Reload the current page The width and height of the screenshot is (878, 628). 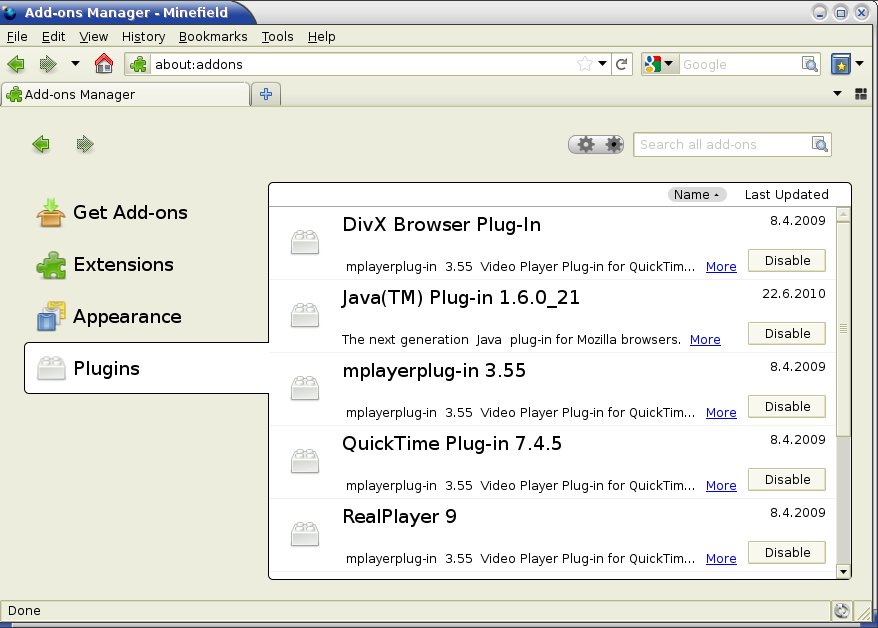(x=622, y=64)
